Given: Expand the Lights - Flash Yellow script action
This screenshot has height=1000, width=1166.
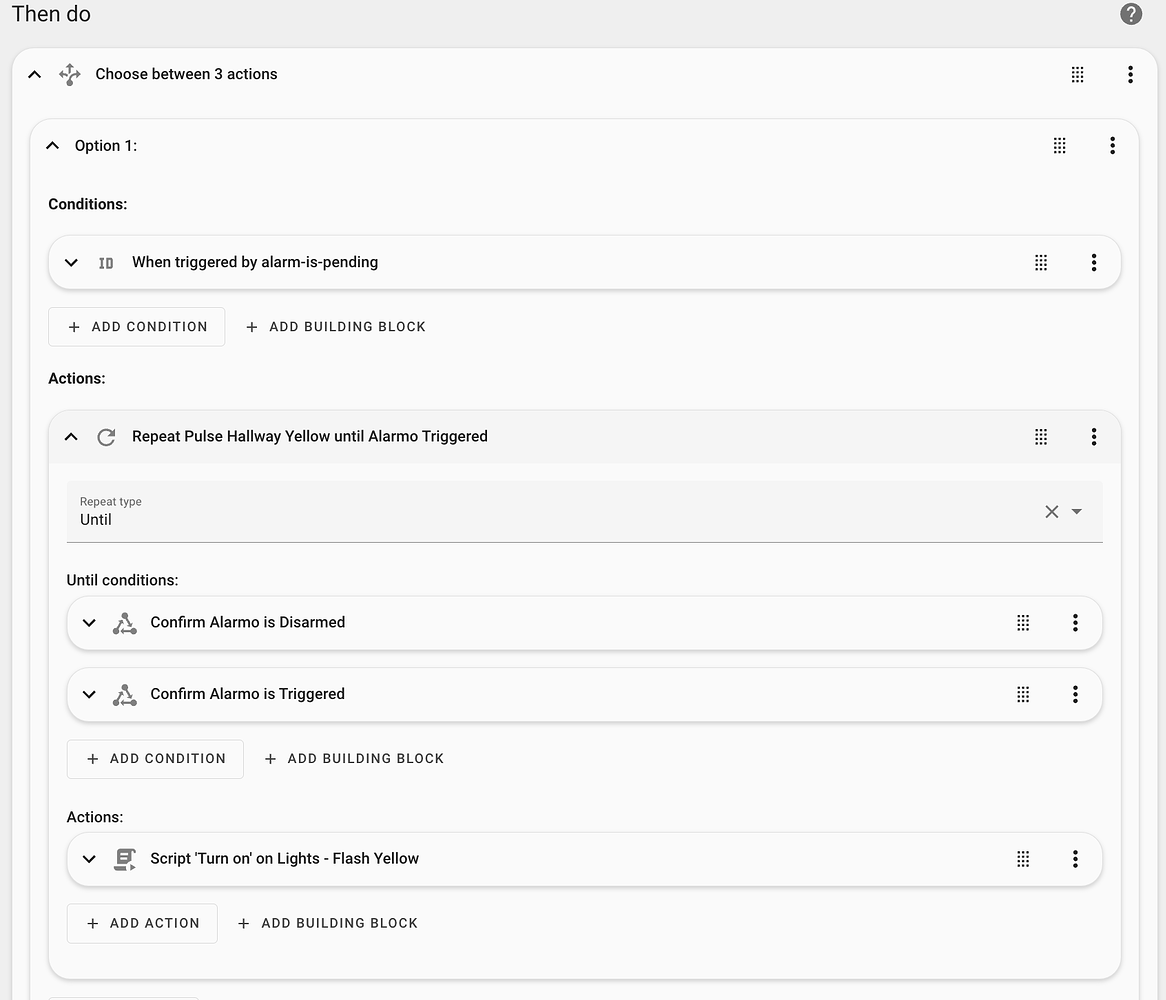Looking at the screenshot, I should click(x=89, y=858).
